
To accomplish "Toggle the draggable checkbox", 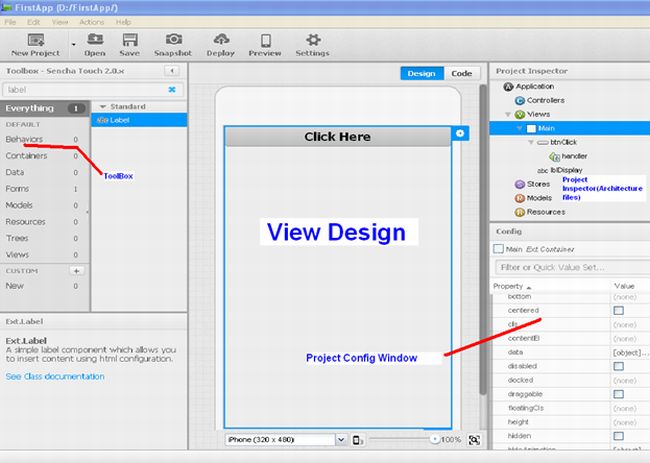I will 618,394.
